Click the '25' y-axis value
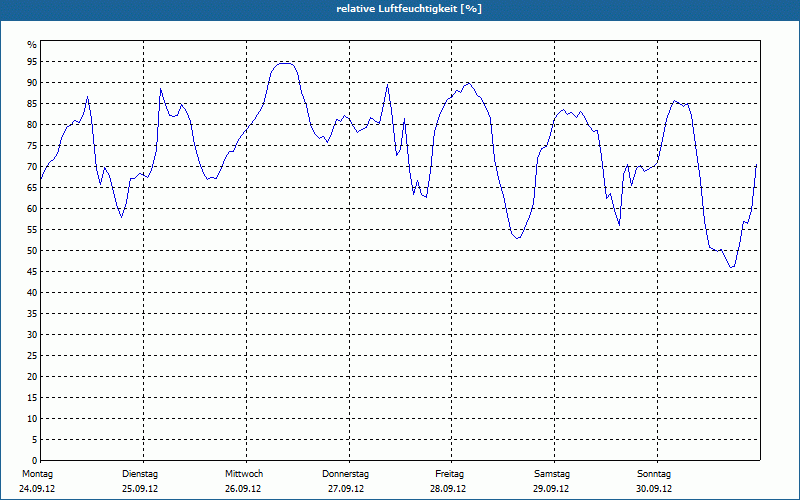 [x=32, y=356]
